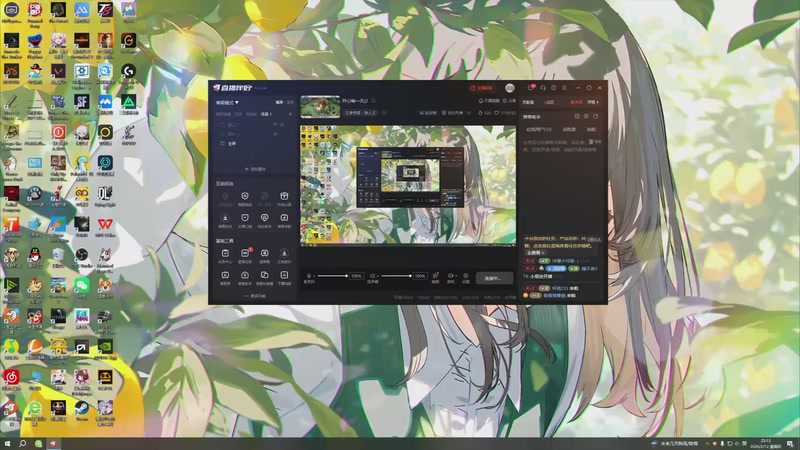Switch to the middle tab beside 在线用户
The width and height of the screenshot is (800, 450).
pyautogui.click(x=569, y=130)
